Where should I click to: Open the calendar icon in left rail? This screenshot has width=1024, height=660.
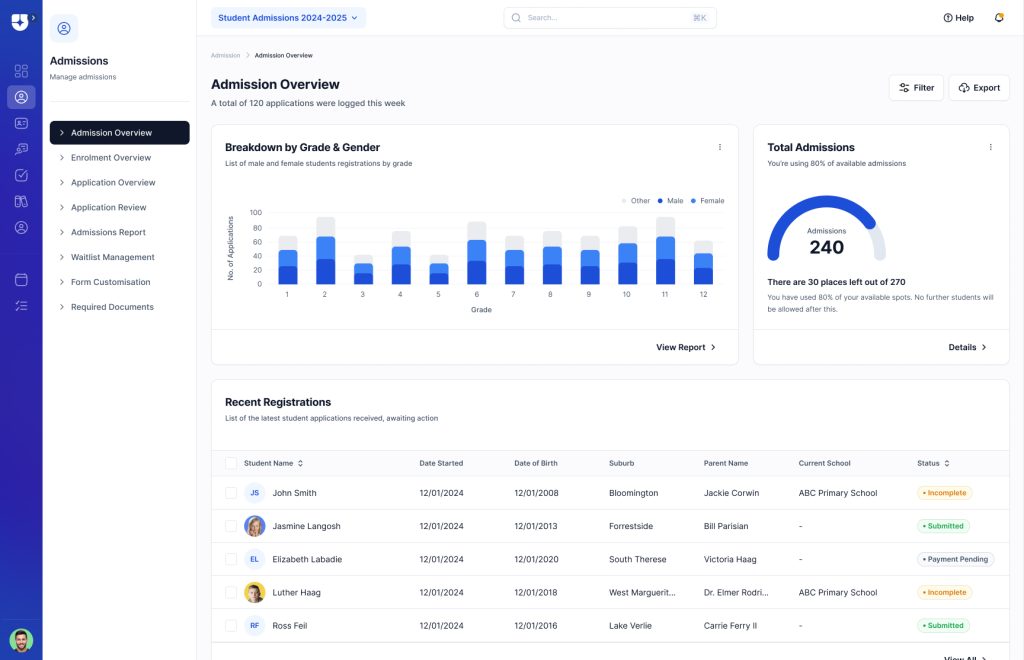22,279
